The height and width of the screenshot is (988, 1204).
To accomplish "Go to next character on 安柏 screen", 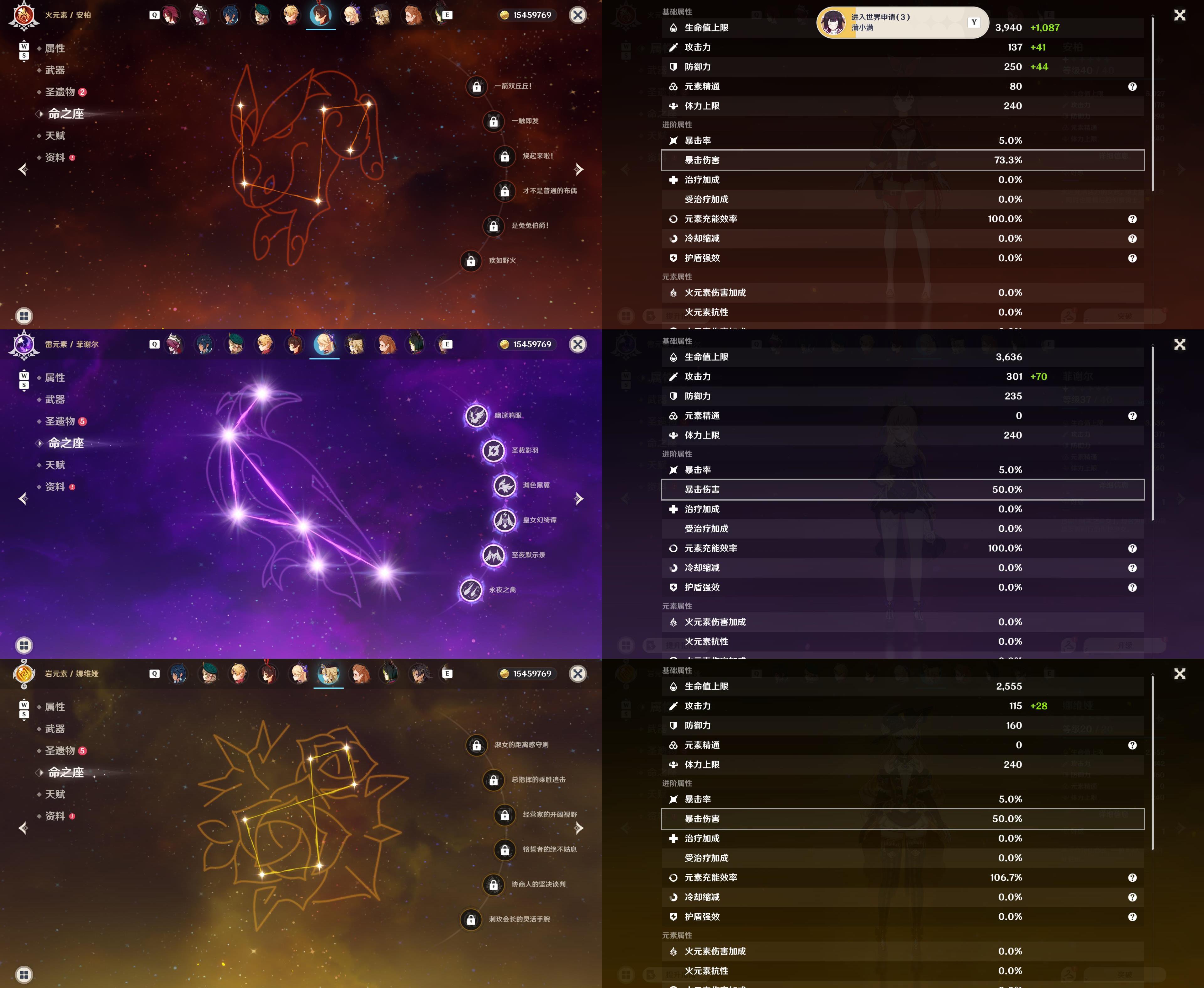I will [x=579, y=169].
